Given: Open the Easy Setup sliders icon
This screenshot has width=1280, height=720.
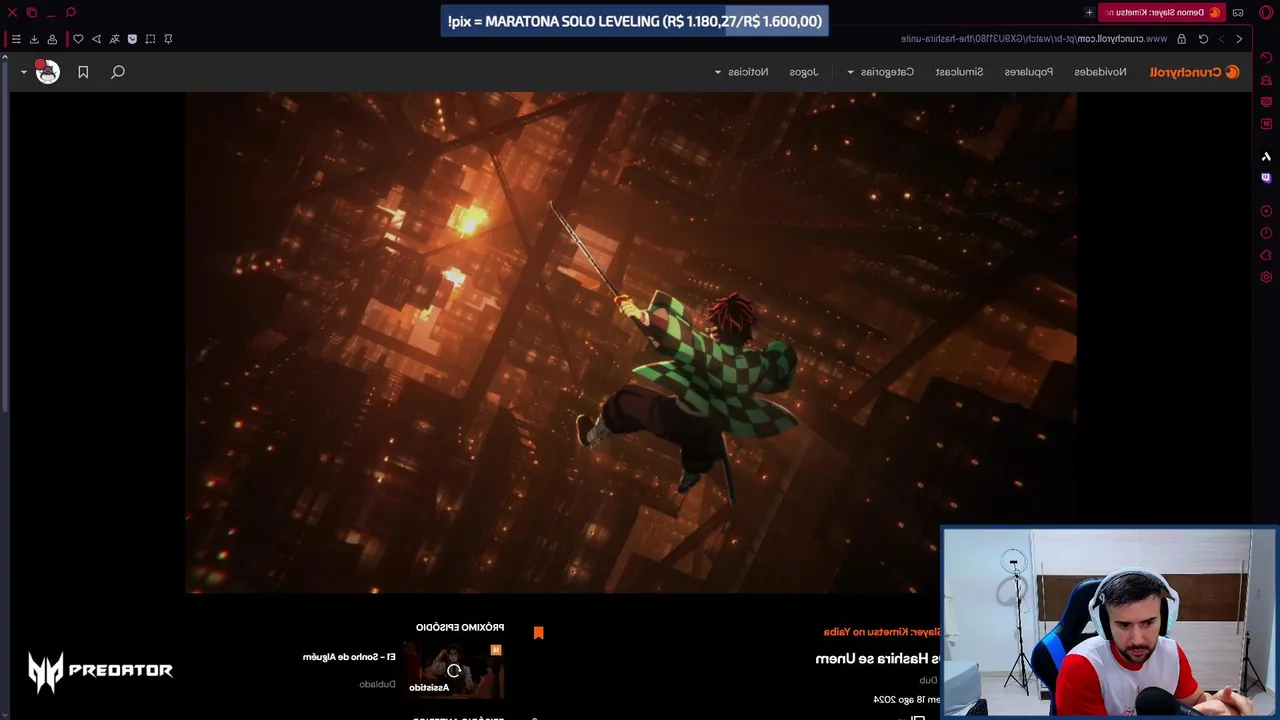Looking at the screenshot, I should (16, 39).
